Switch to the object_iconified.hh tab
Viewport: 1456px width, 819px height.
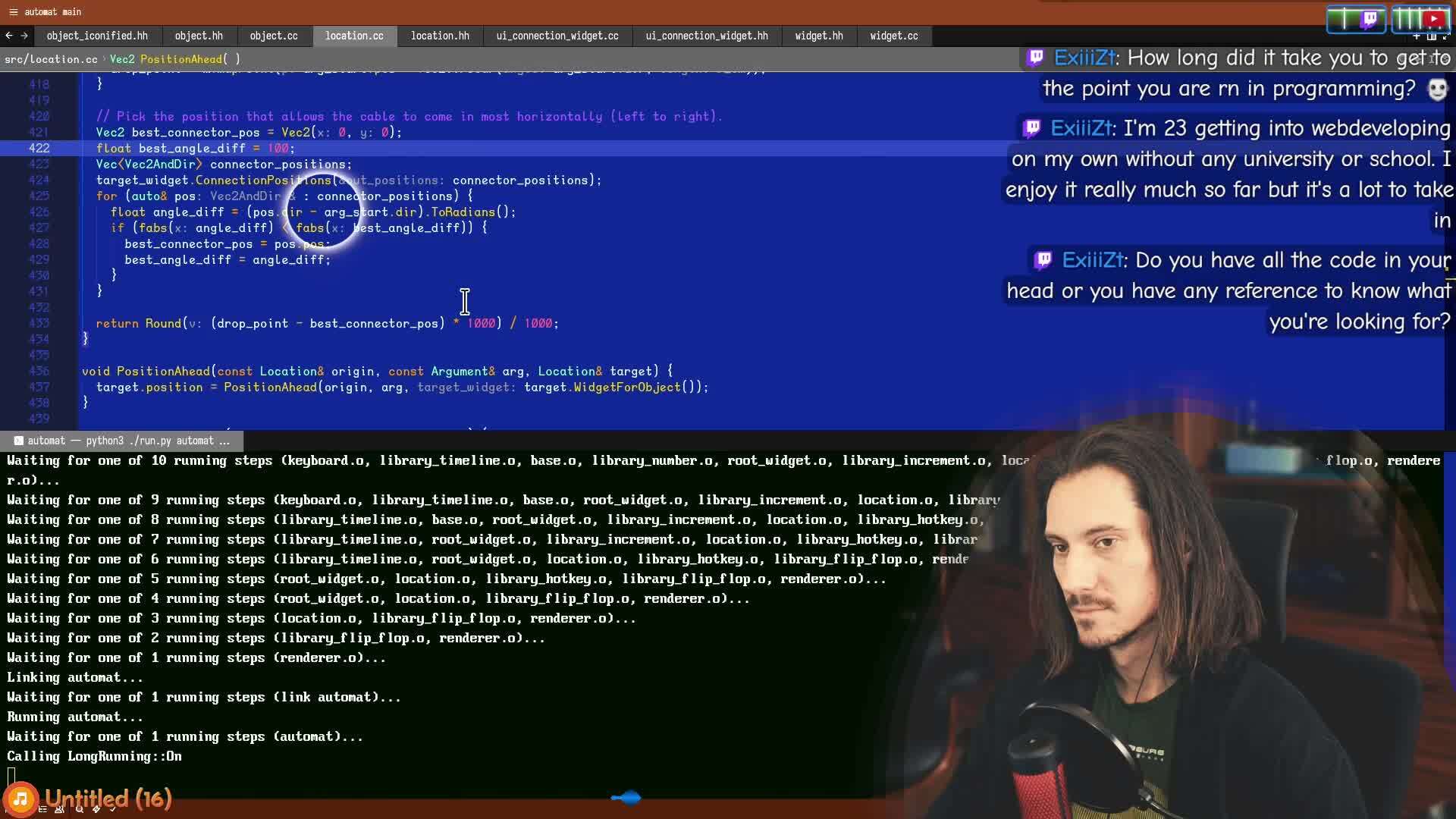(x=97, y=36)
